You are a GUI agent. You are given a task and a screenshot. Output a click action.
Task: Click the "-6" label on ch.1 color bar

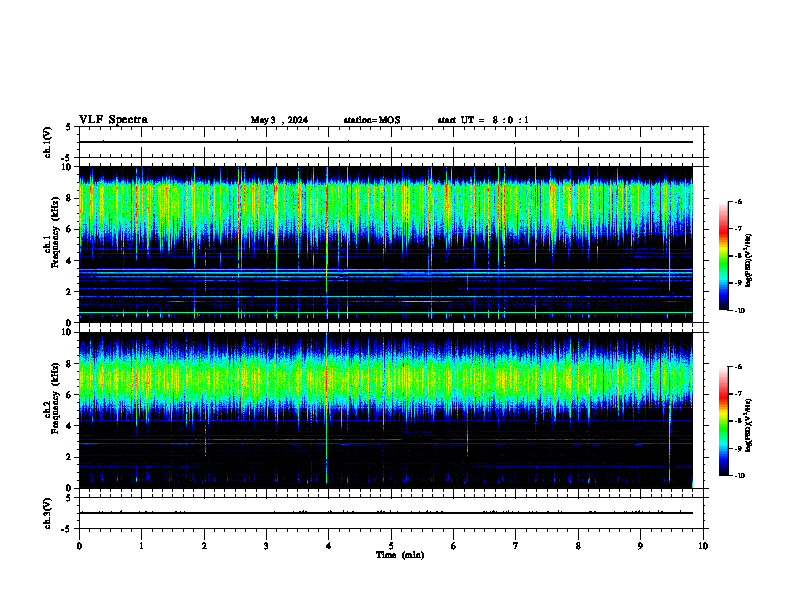pos(738,201)
